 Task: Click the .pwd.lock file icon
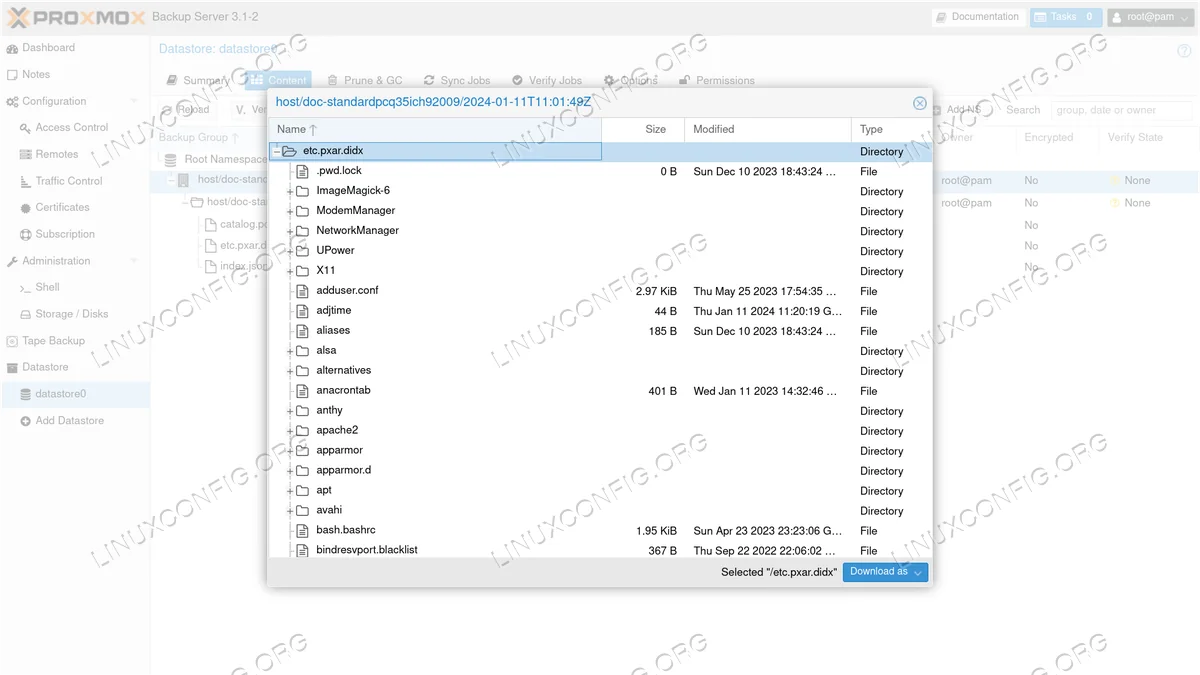click(x=302, y=171)
